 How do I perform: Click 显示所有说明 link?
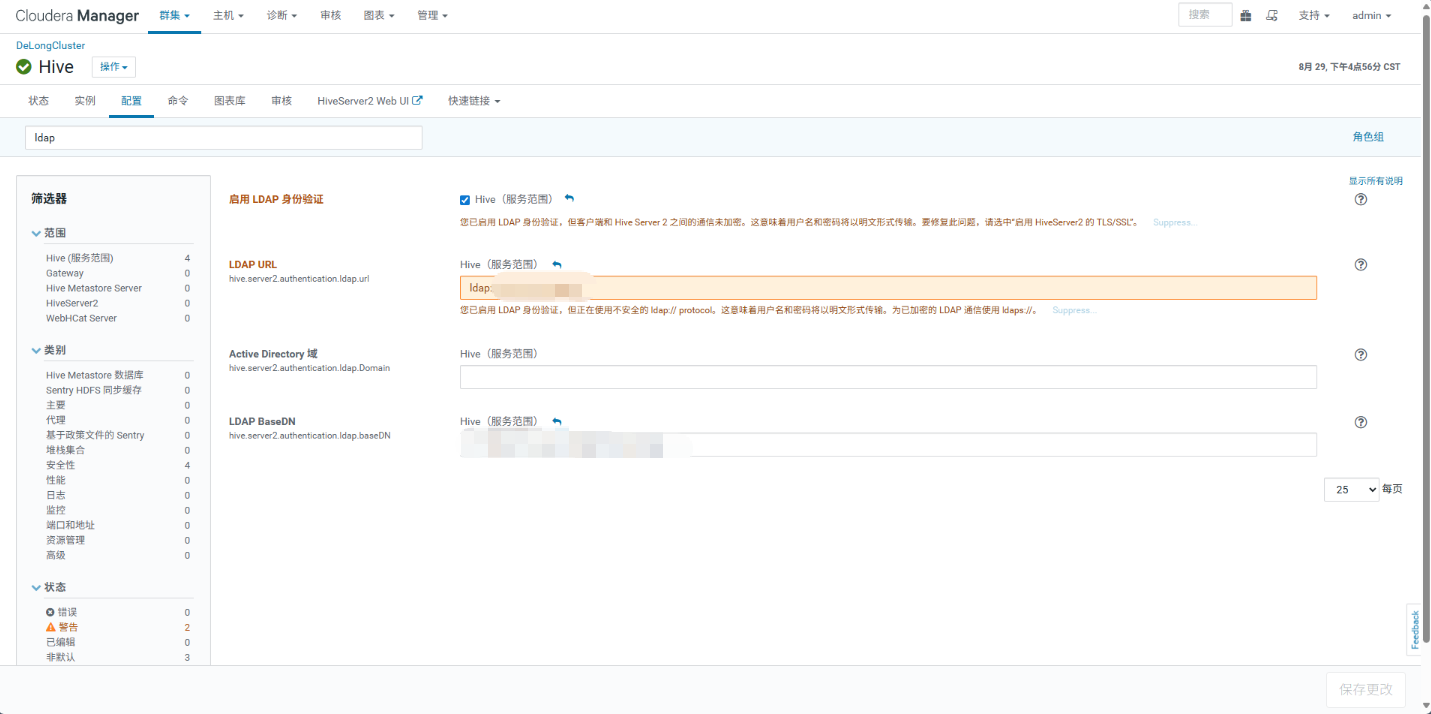[1375, 181]
